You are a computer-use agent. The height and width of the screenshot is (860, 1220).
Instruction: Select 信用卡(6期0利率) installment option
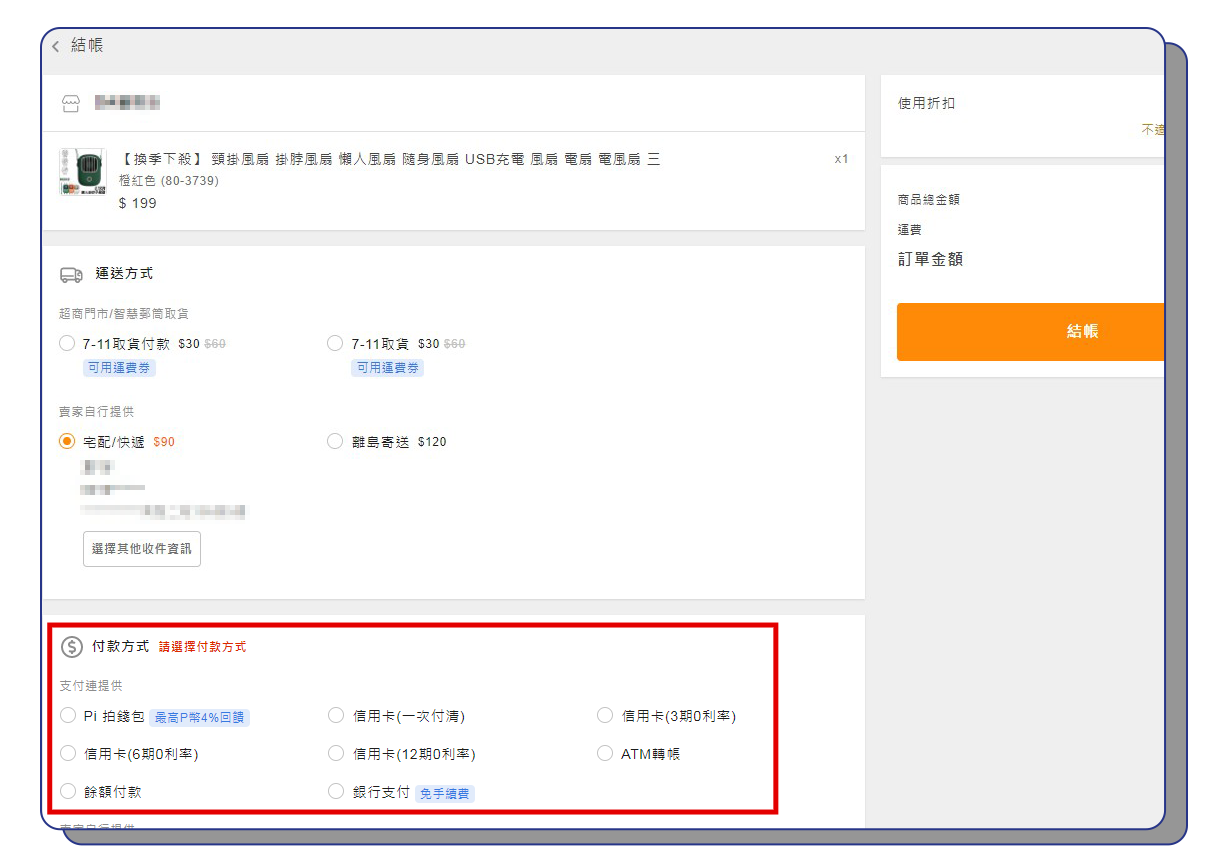click(68, 753)
